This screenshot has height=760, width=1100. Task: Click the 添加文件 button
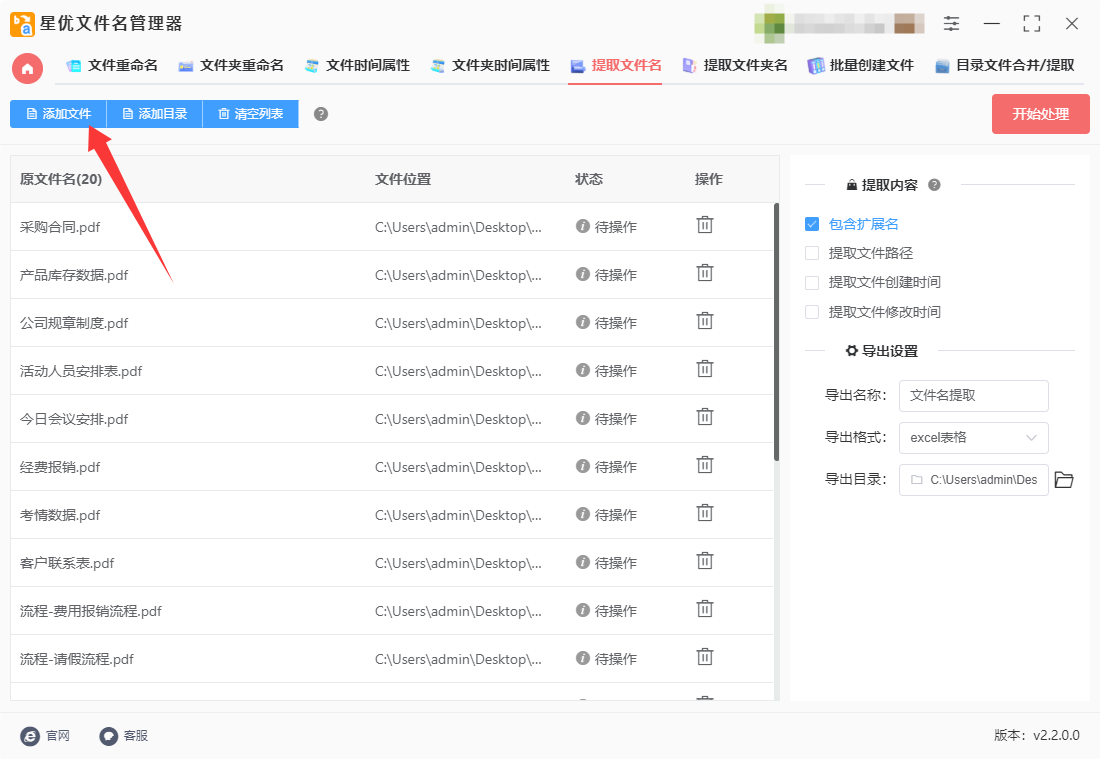pyautogui.click(x=58, y=114)
